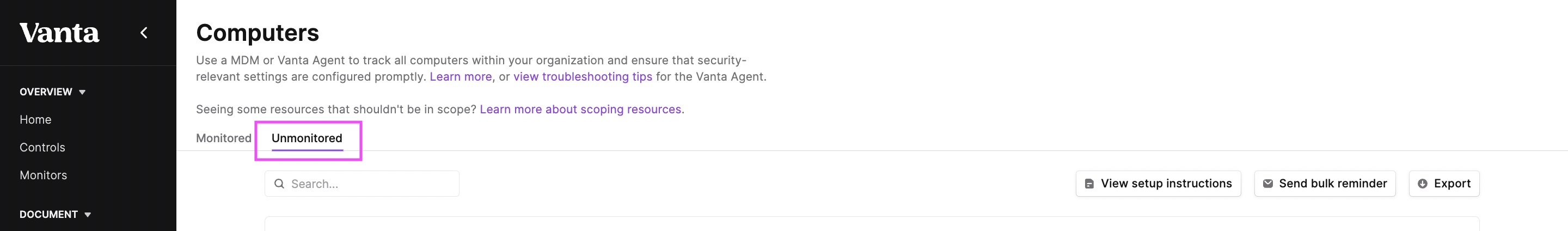Focus the Search input field

point(362,184)
